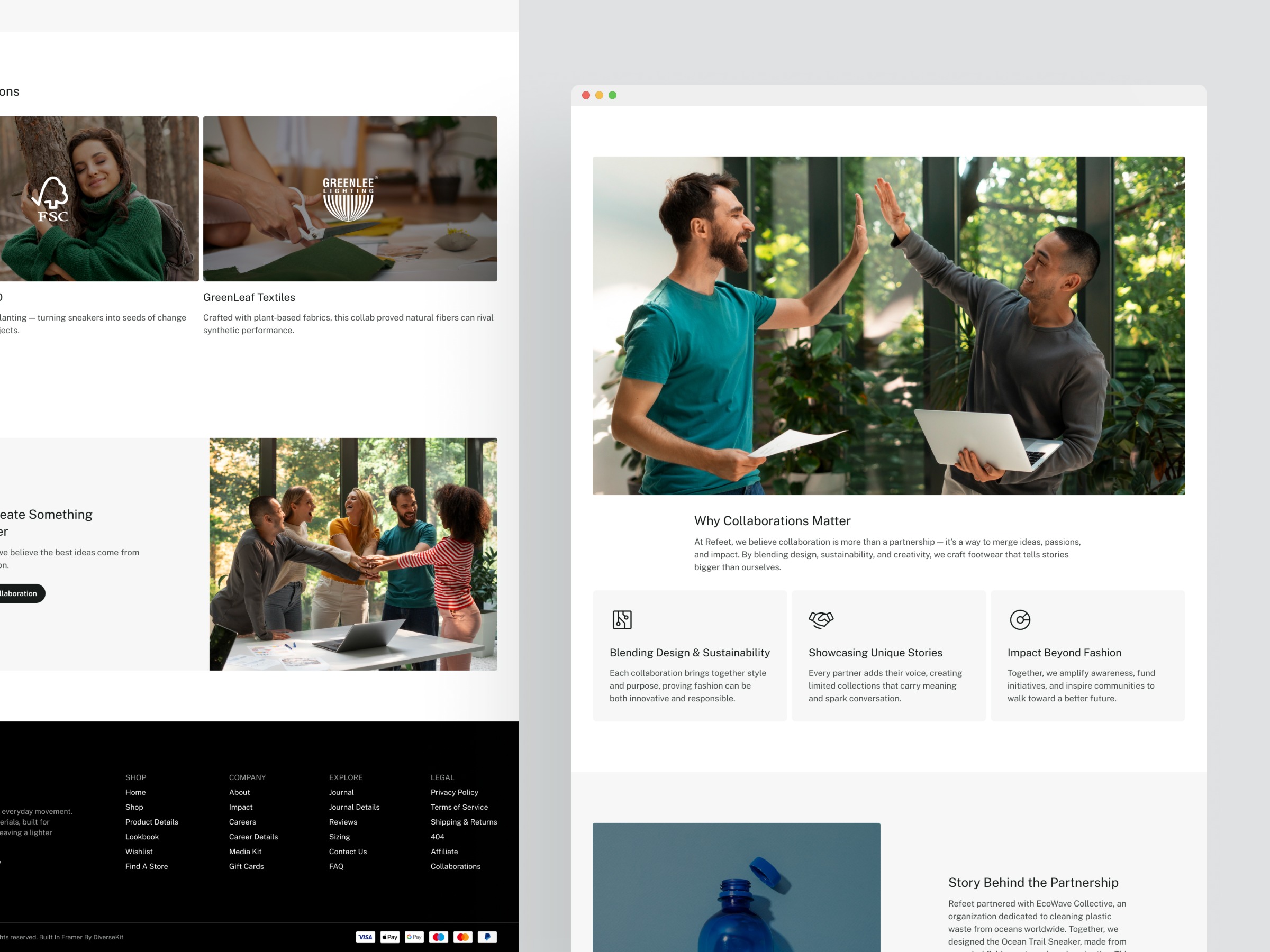Click the Impact Beyond Fashion circular icon
The height and width of the screenshot is (952, 1270).
click(x=1020, y=620)
